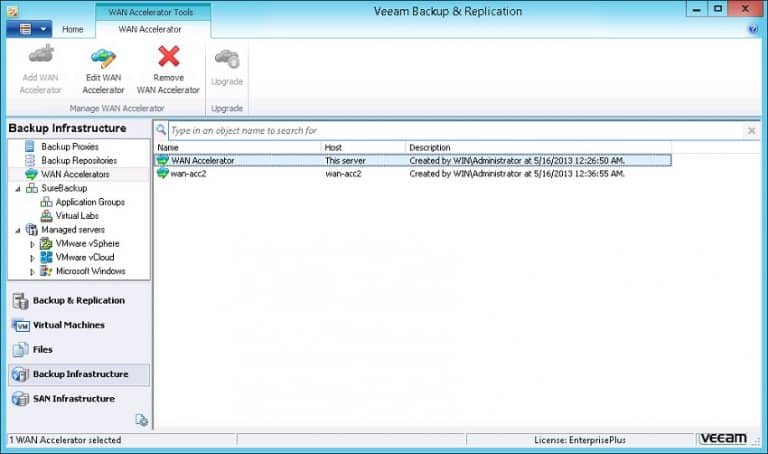Click the Backup Repositories tree icon
768x454 pixels.
[30, 160]
